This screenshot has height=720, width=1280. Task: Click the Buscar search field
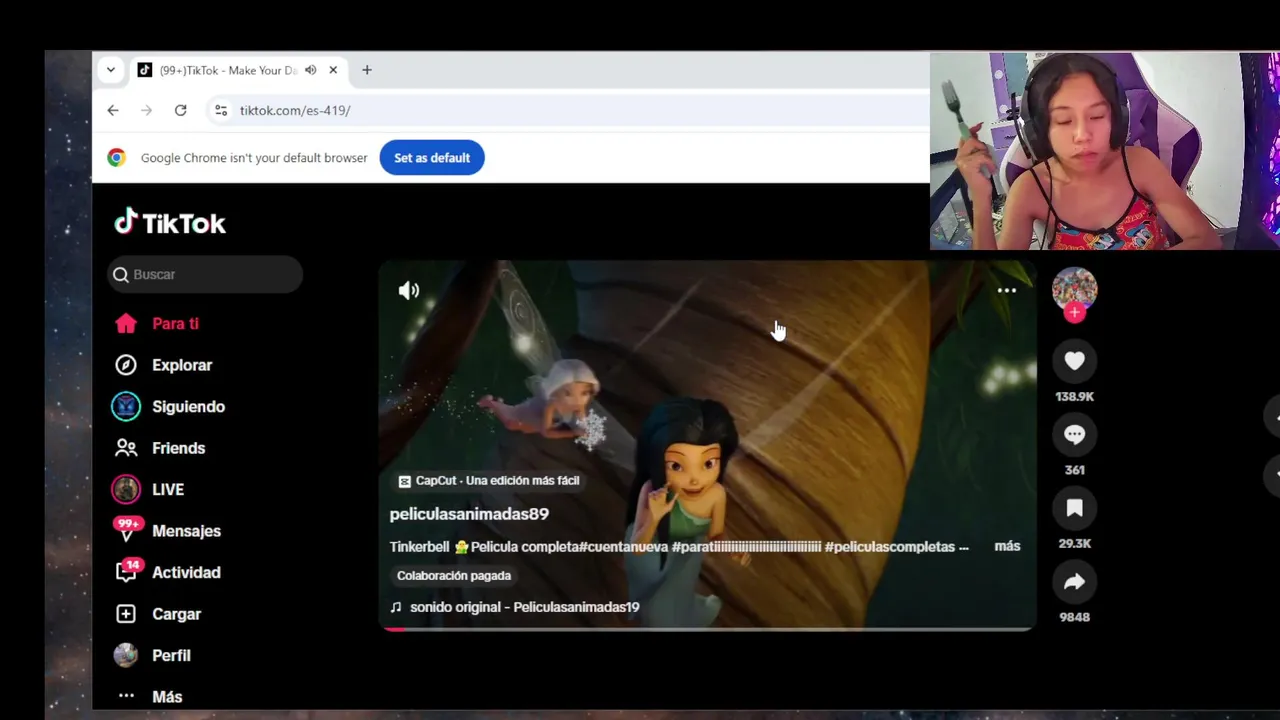pos(205,274)
